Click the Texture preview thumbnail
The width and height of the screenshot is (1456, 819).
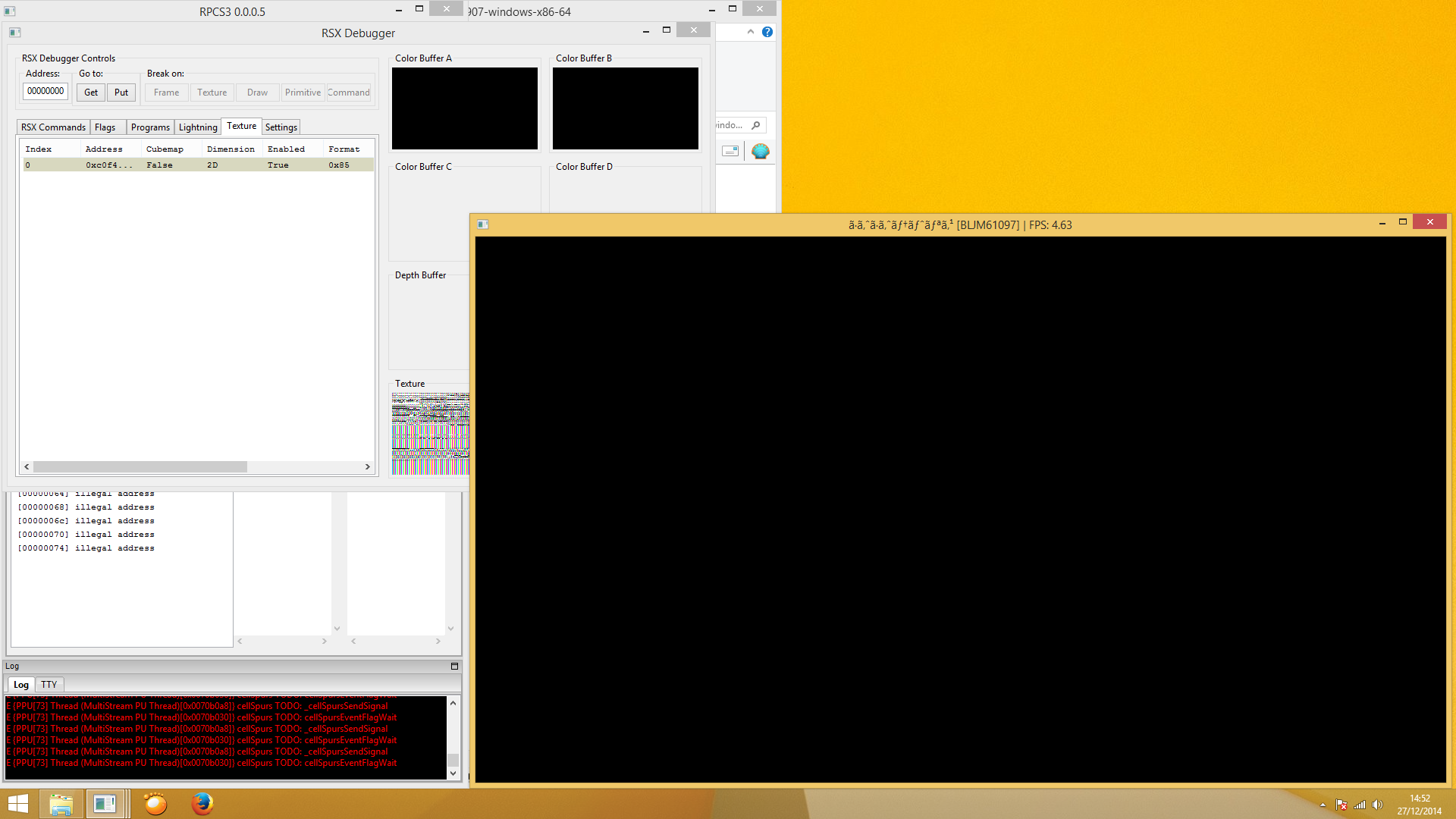pos(430,434)
